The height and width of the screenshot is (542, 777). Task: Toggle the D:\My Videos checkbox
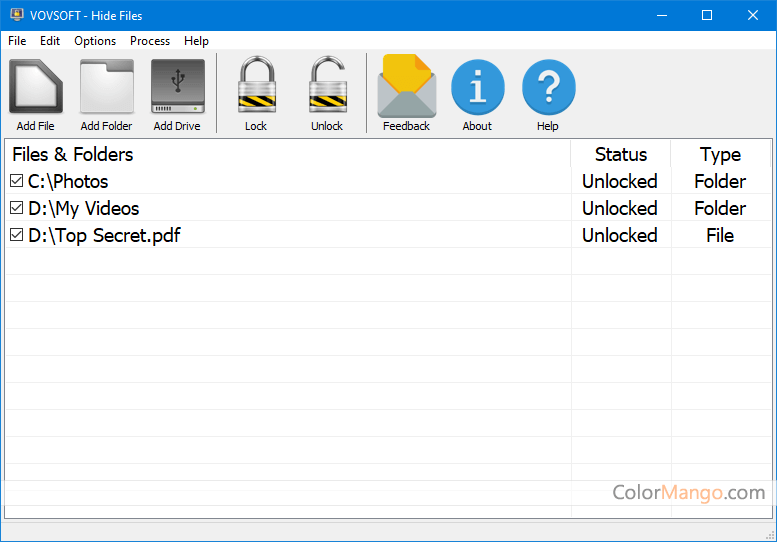16,208
